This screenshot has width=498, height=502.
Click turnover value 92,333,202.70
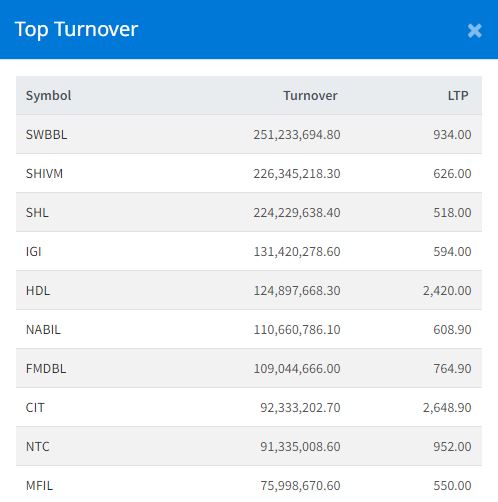click(300, 408)
